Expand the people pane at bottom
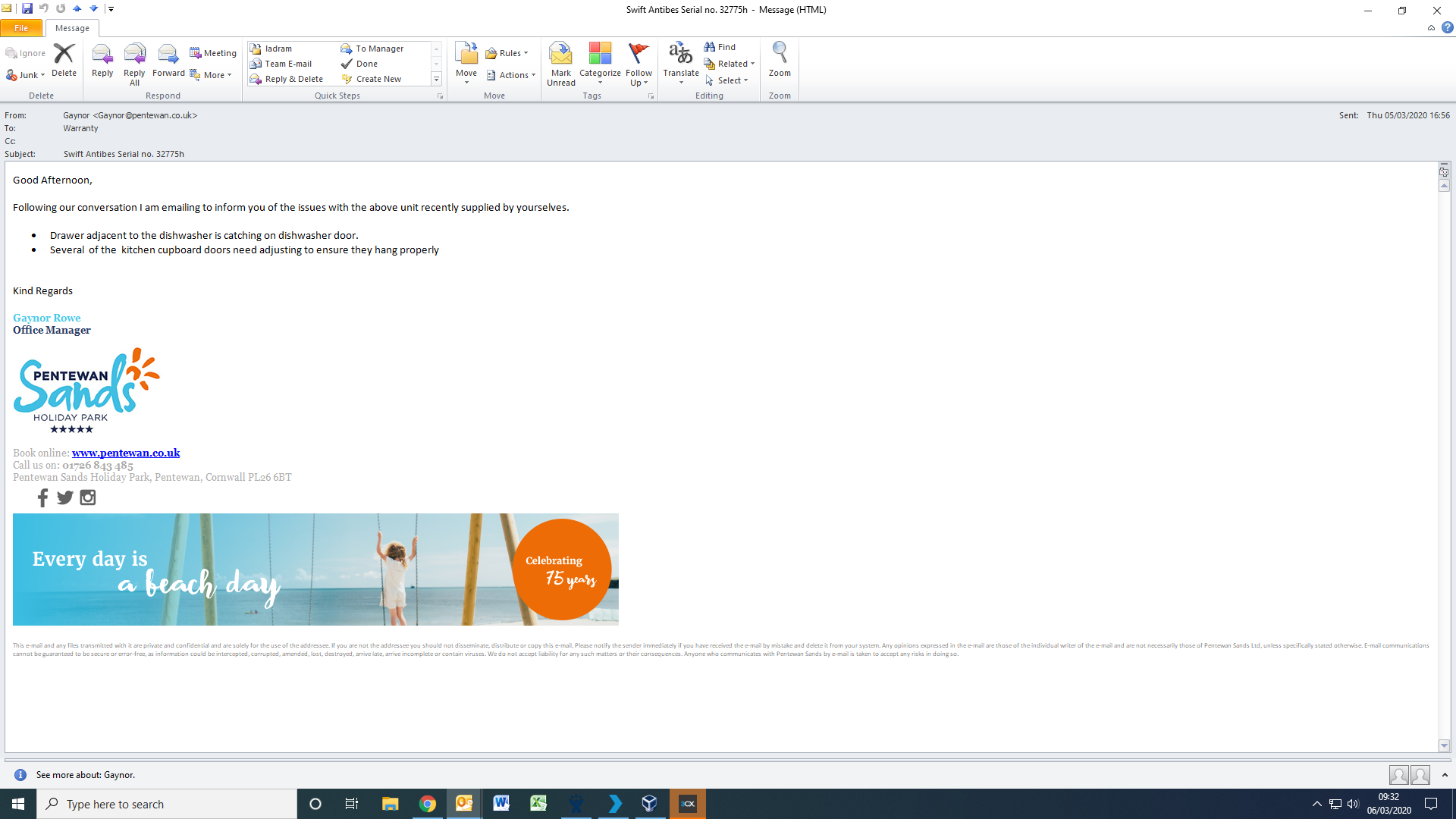 click(x=1445, y=775)
